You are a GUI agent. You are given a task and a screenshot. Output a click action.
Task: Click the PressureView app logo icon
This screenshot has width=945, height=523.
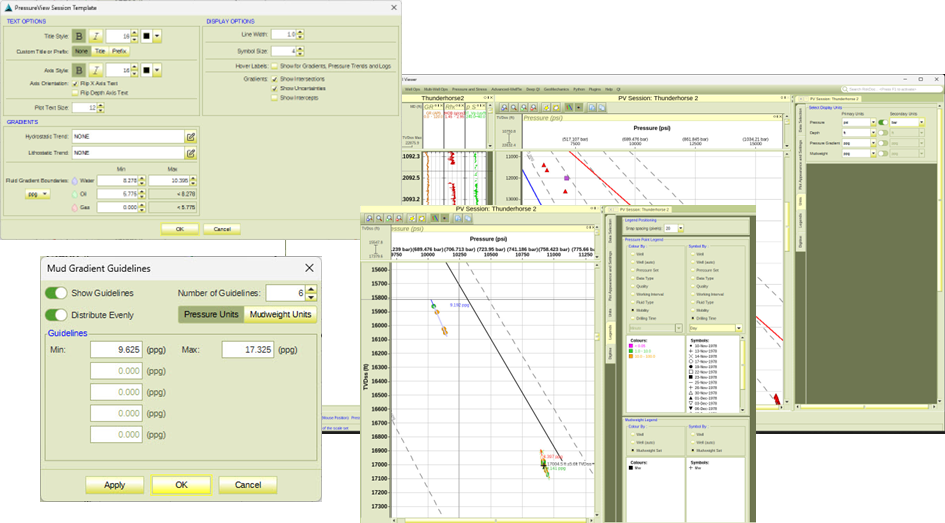point(7,6)
